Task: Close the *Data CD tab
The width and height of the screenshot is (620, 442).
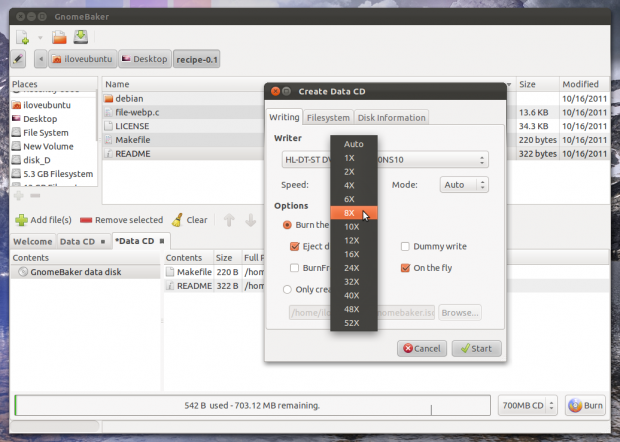Action: [x=162, y=241]
